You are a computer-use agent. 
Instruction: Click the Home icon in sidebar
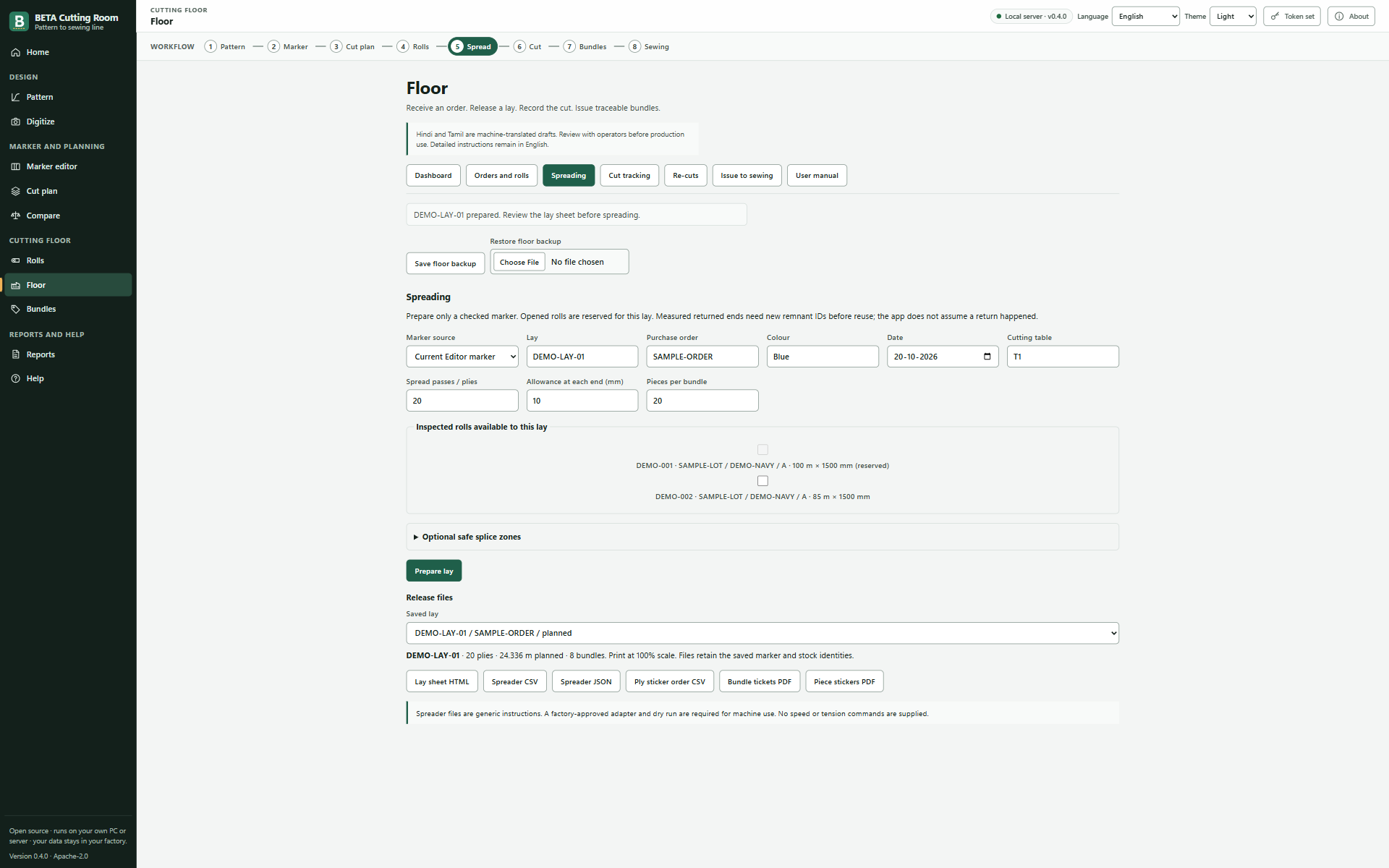15,52
